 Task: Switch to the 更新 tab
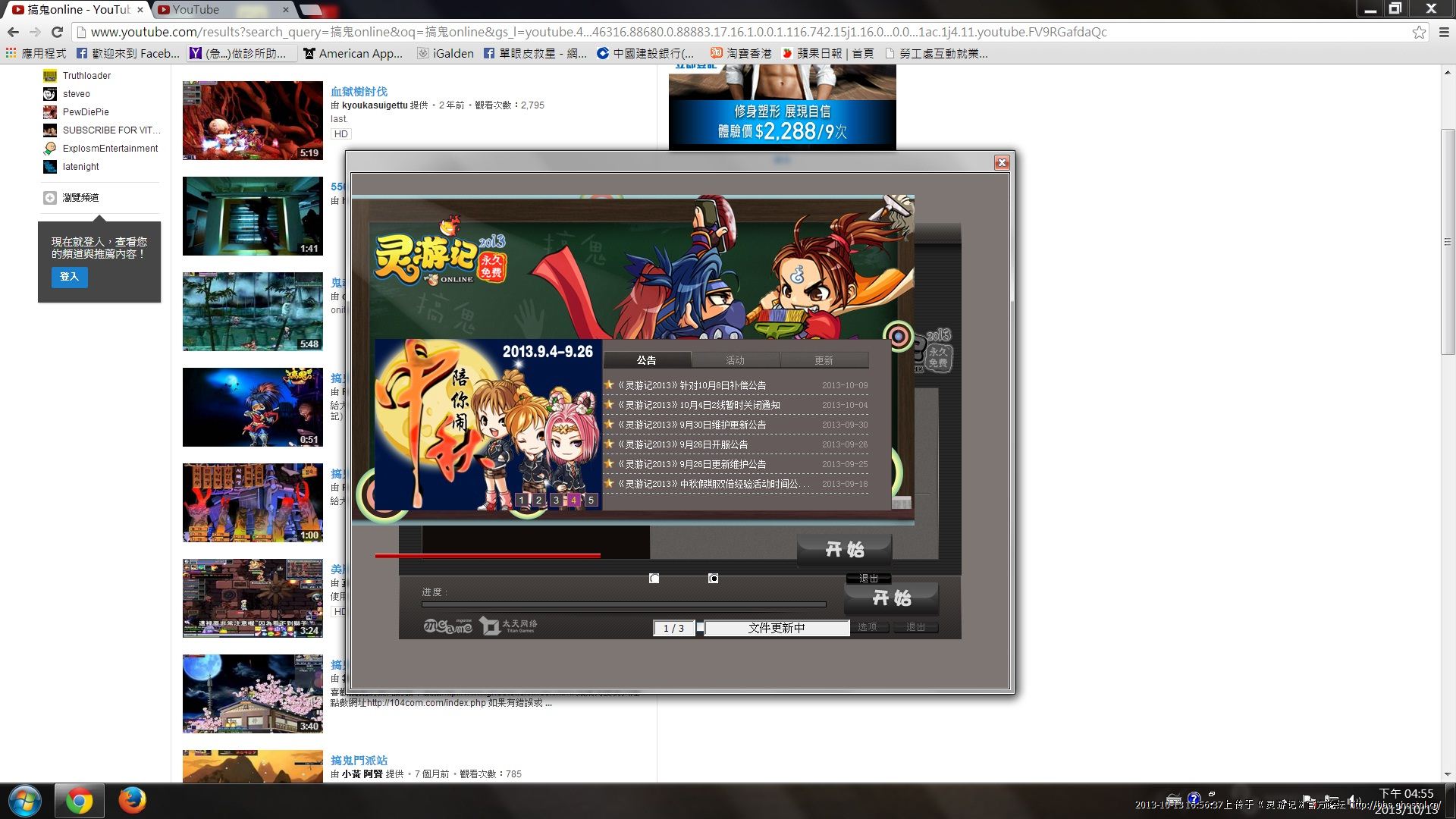824,360
